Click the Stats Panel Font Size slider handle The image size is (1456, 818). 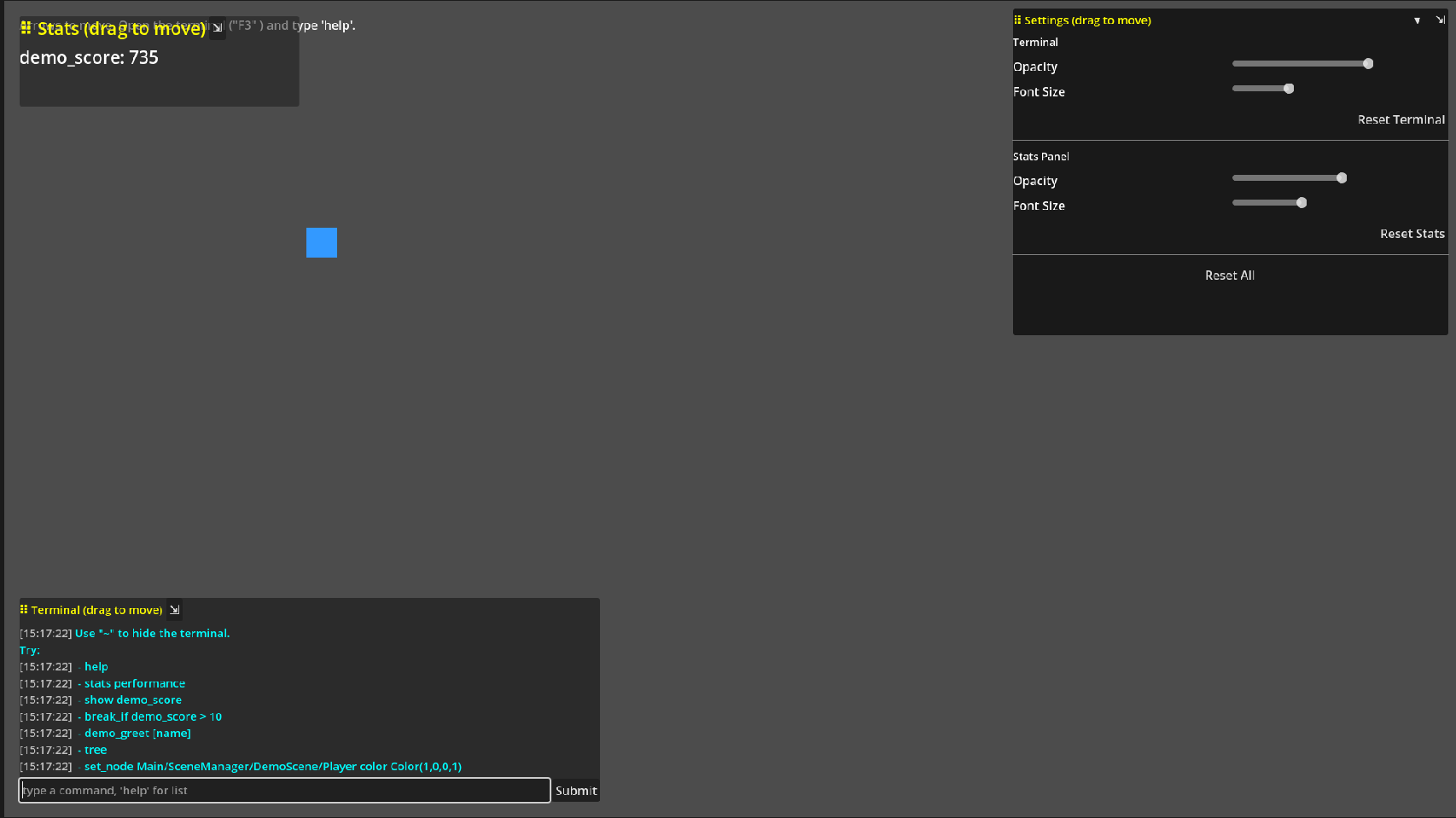(1302, 203)
